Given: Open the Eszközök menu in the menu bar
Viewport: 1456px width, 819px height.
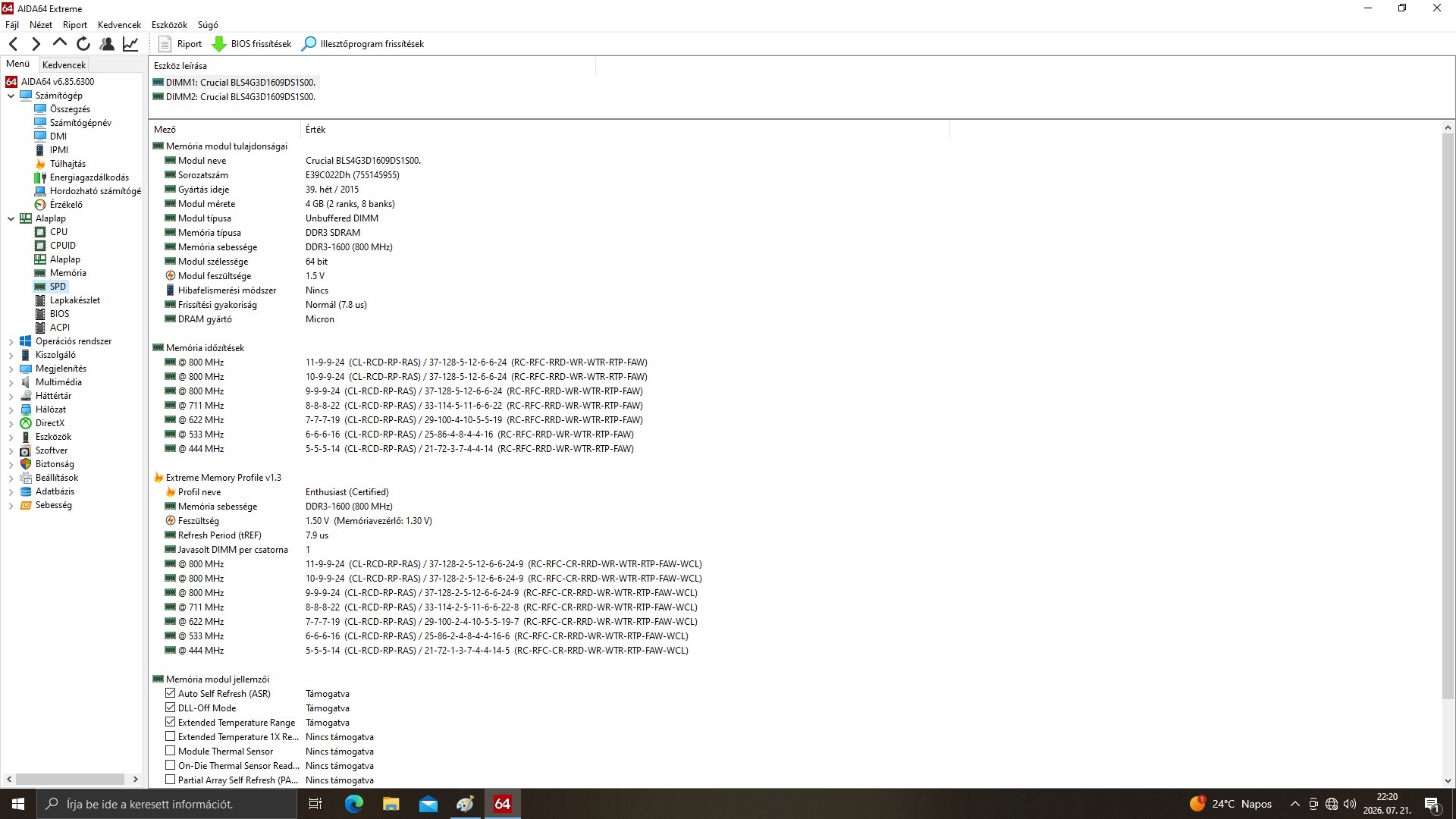Looking at the screenshot, I should click(x=169, y=25).
